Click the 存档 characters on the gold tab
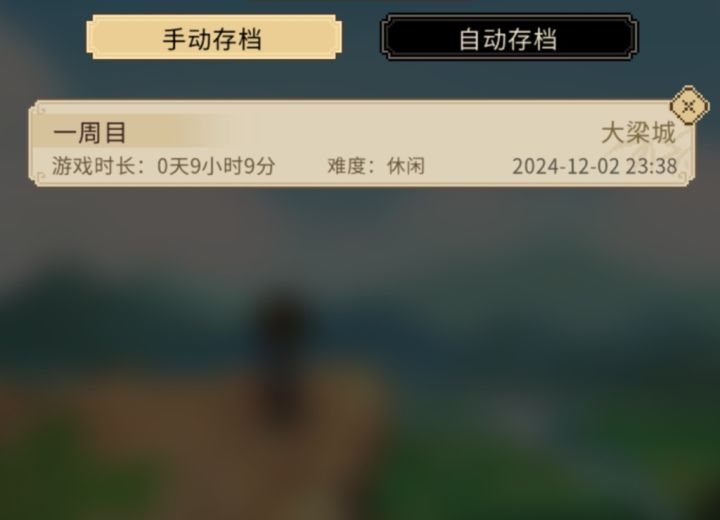Image resolution: width=720 pixels, height=520 pixels. [237, 39]
